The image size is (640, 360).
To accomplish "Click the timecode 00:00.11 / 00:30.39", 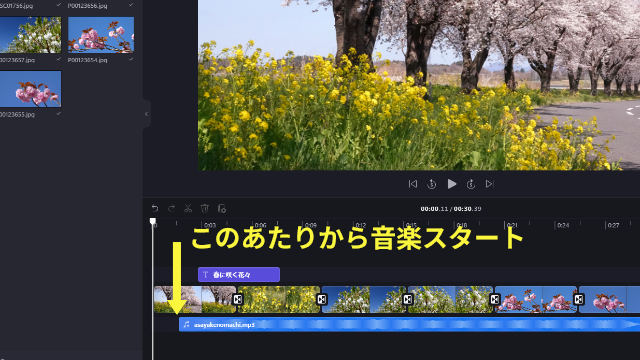I will point(451,209).
